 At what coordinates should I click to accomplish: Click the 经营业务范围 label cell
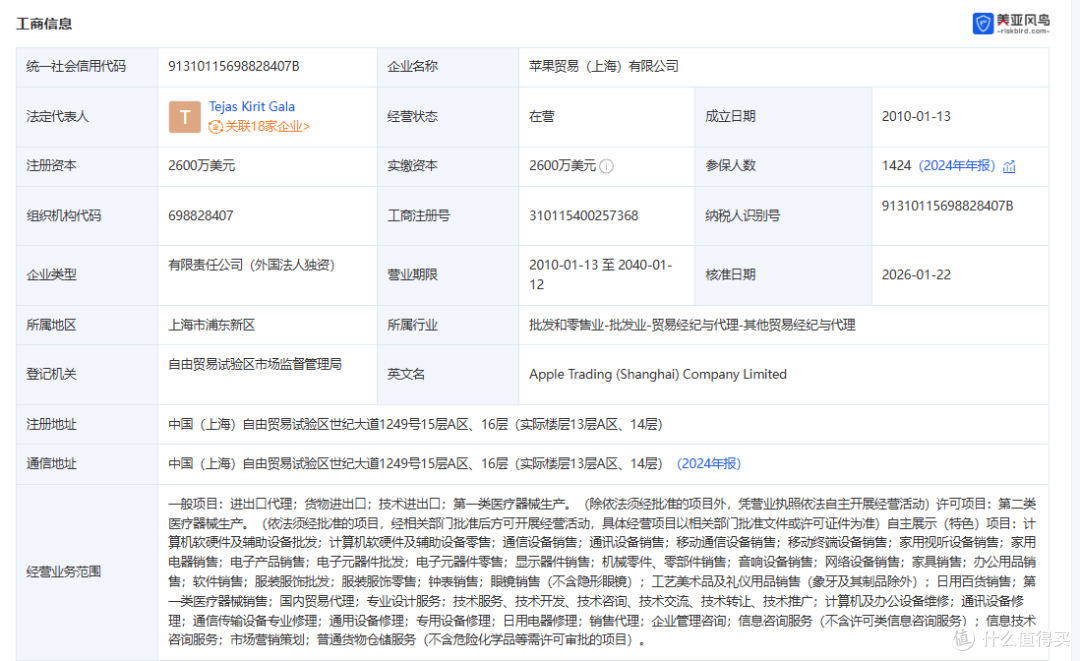click(x=87, y=572)
